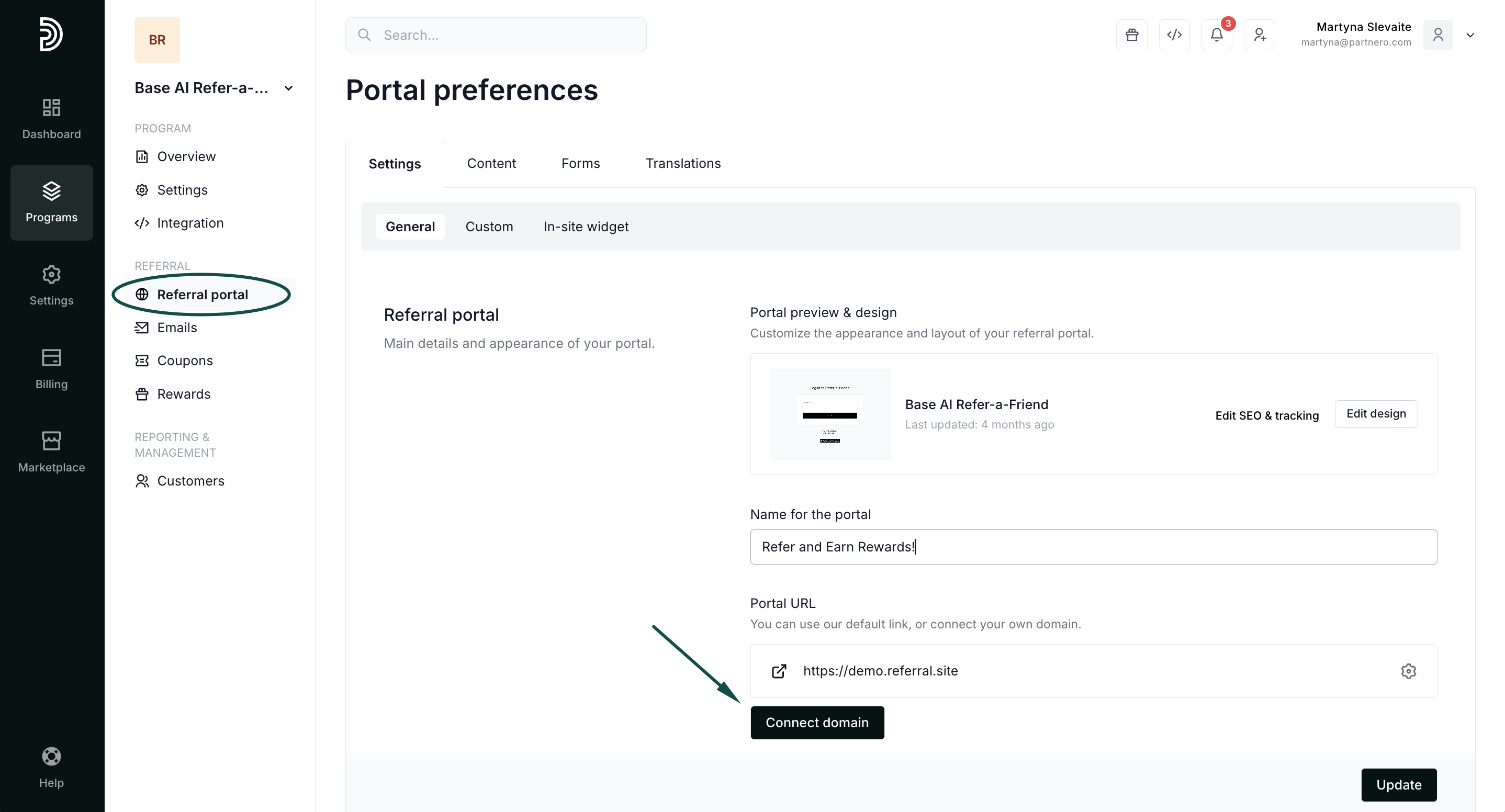The width and height of the screenshot is (1505, 812).
Task: Open notifications bell with badge
Action: point(1217,35)
